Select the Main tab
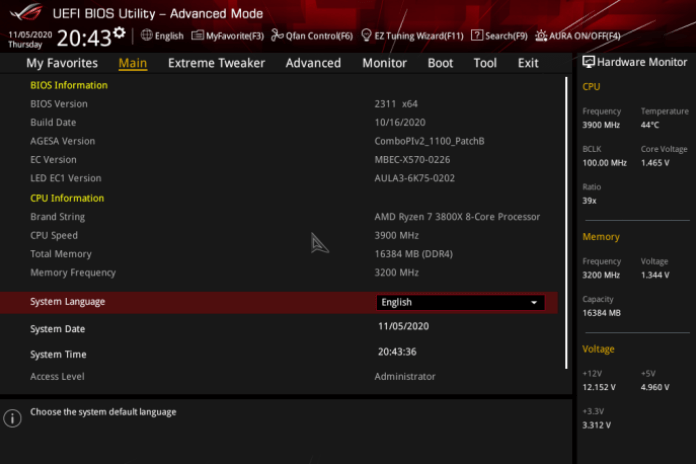 [x=133, y=63]
